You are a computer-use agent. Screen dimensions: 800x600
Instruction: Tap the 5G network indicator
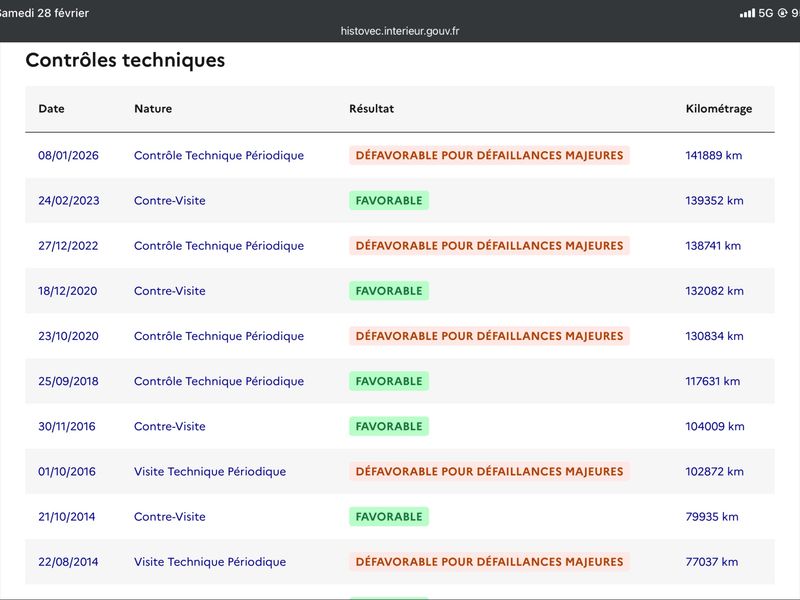point(766,13)
